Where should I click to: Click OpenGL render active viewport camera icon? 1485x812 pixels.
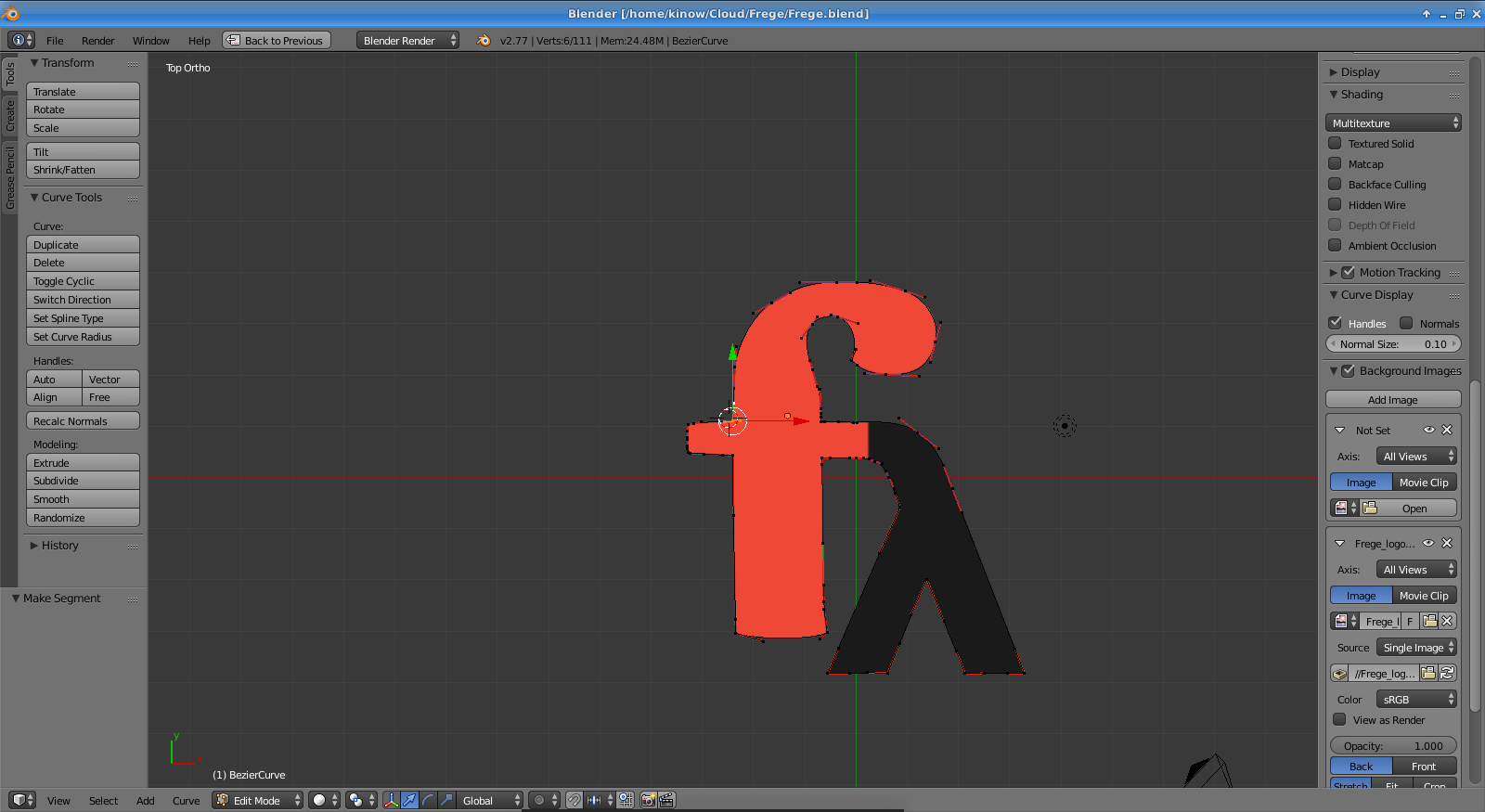pos(649,800)
